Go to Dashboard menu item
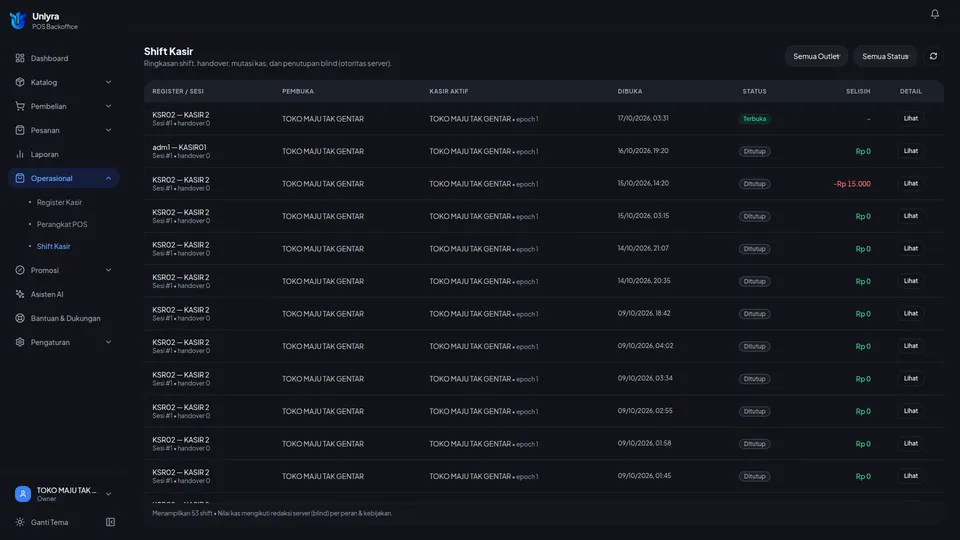The image size is (960, 540). tap(64, 58)
